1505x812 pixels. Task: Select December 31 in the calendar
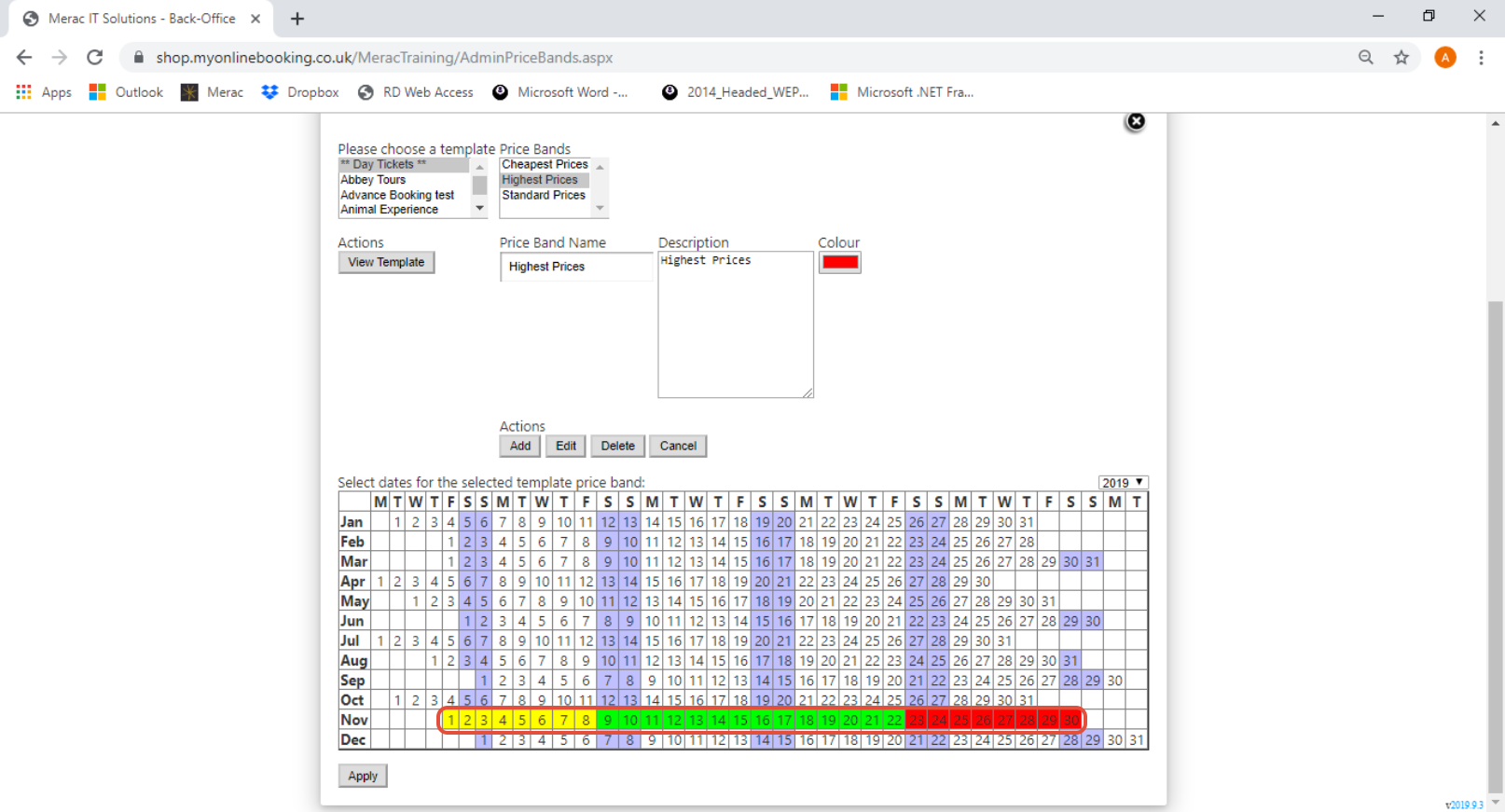[1137, 740]
